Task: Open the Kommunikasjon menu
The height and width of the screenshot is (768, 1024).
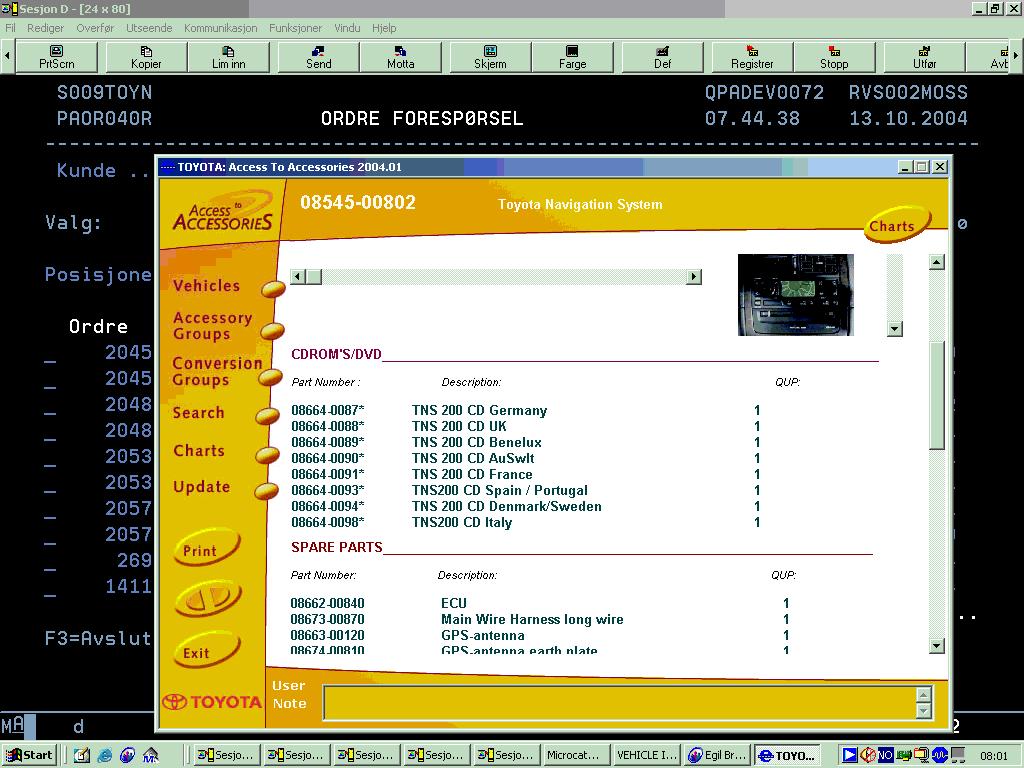Action: [x=220, y=28]
